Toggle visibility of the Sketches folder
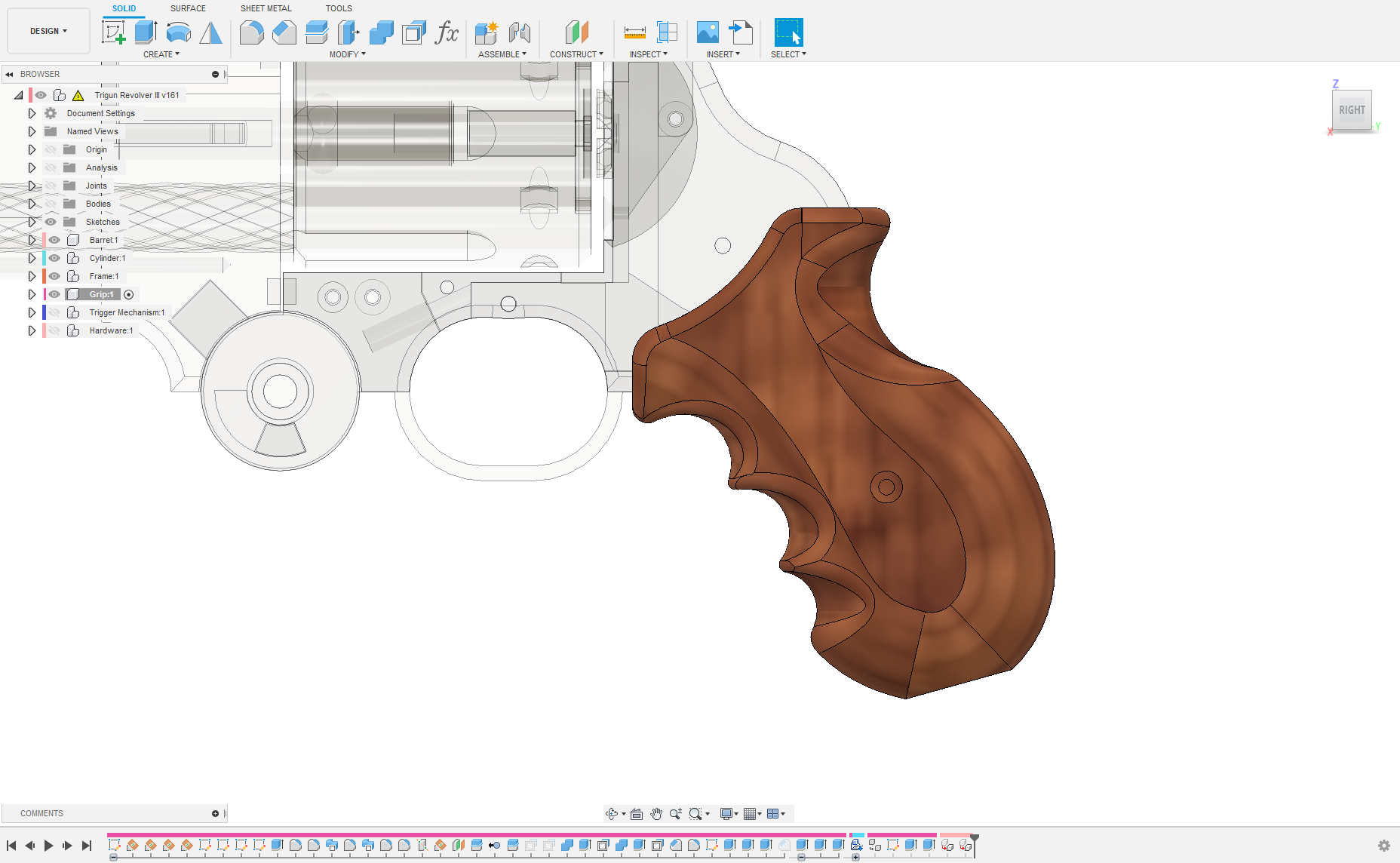Screen dimensions: 1400x863 point(51,222)
